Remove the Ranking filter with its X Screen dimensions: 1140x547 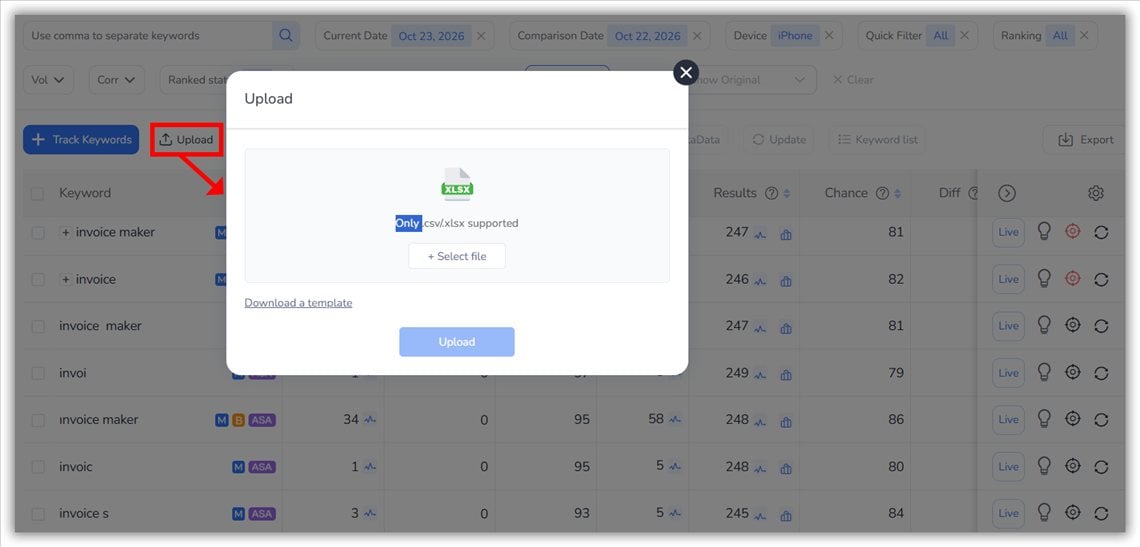[1084, 36]
